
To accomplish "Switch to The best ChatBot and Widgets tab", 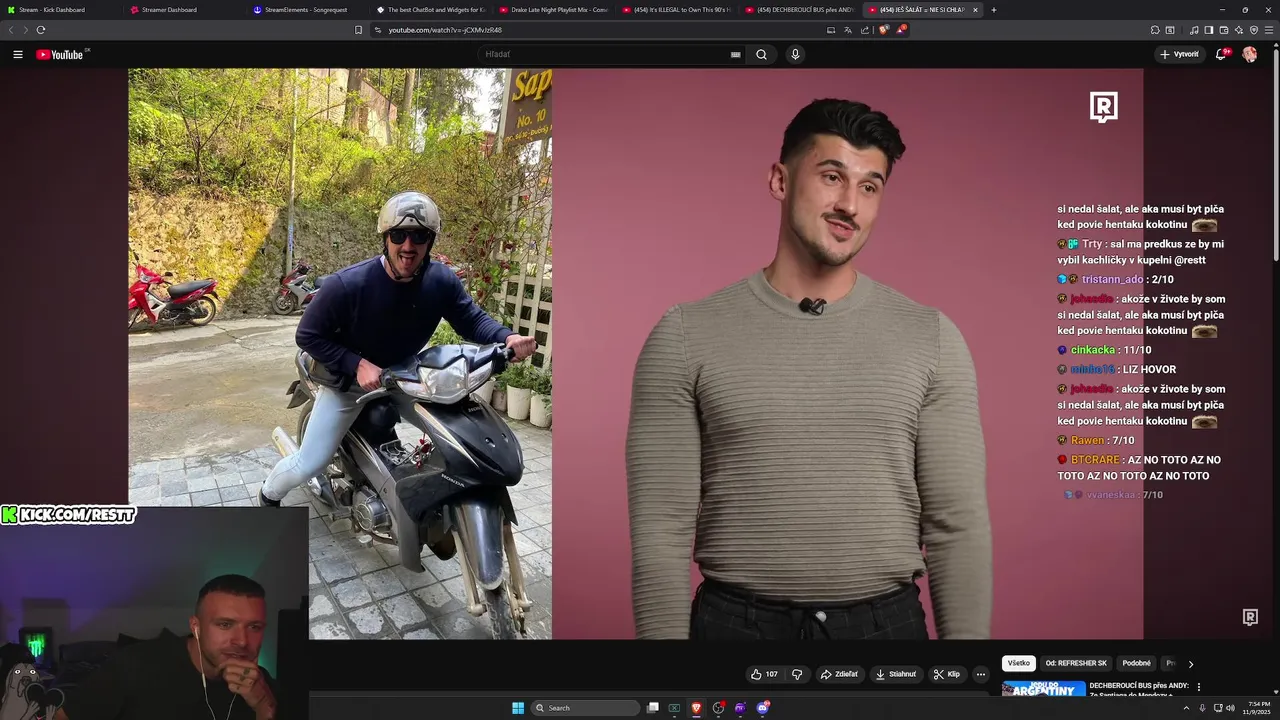I will tap(431, 10).
